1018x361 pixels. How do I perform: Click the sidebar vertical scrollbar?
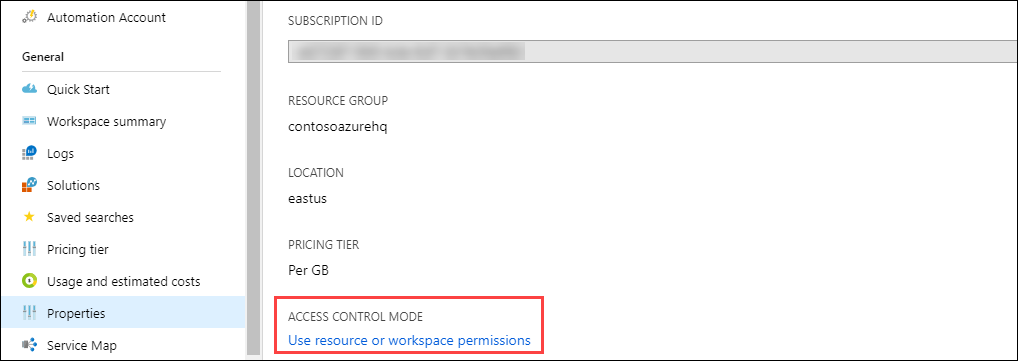[x=253, y=180]
